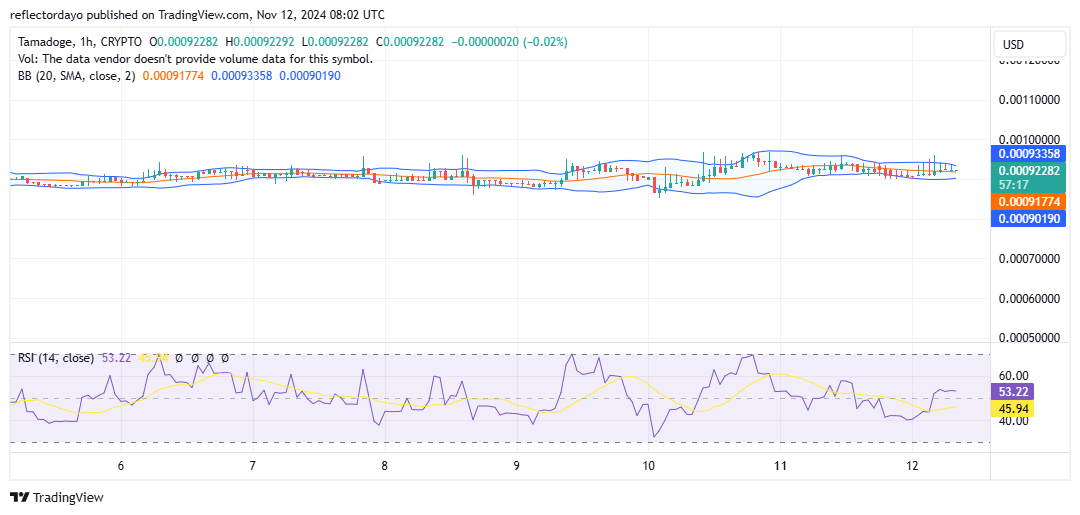Click date 7 on the time axis

pyautogui.click(x=253, y=465)
